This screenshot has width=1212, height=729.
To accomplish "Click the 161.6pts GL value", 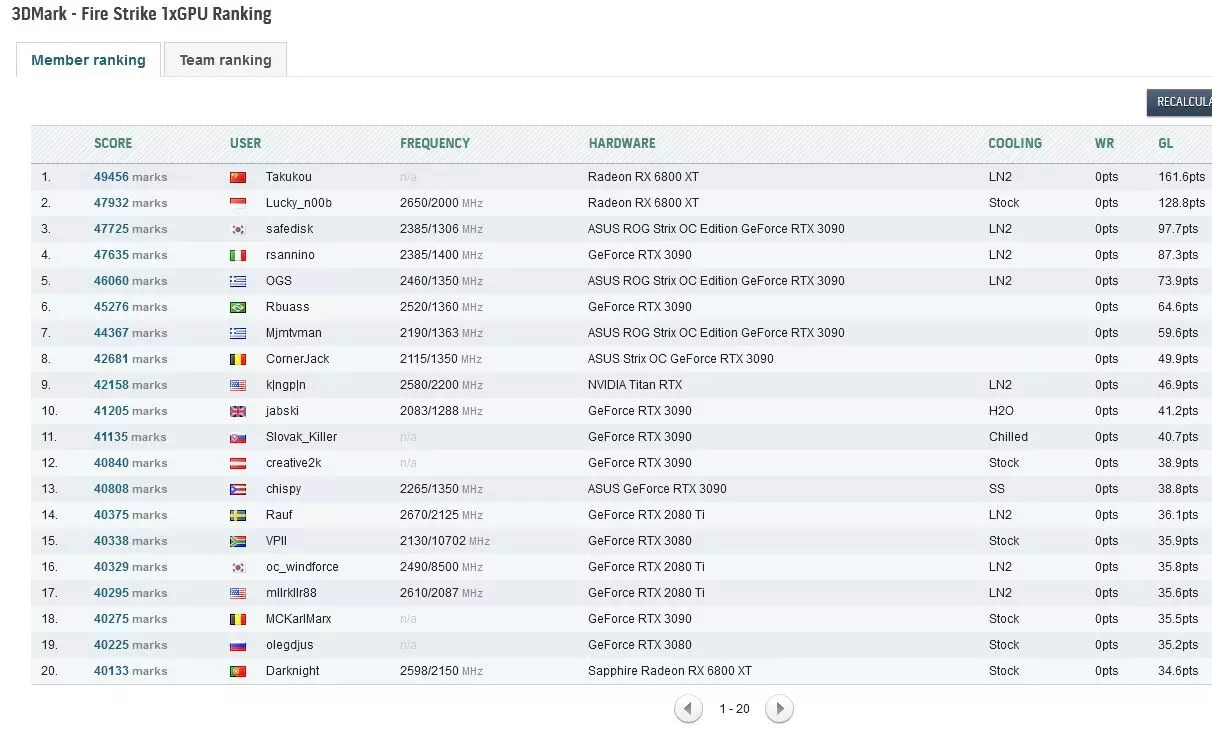I will click(x=1182, y=177).
